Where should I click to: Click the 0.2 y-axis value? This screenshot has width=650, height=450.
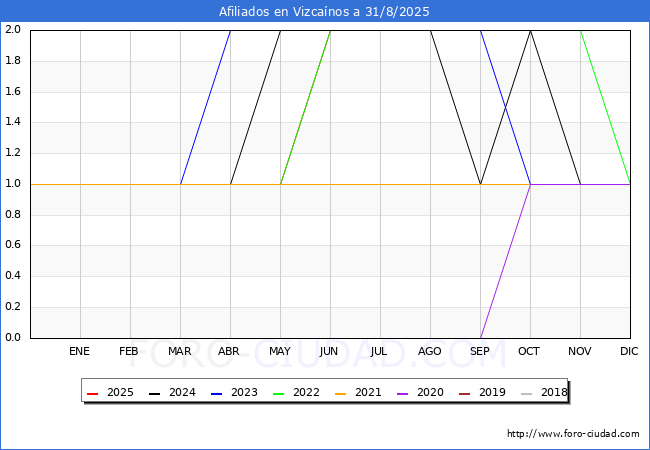click(13, 307)
